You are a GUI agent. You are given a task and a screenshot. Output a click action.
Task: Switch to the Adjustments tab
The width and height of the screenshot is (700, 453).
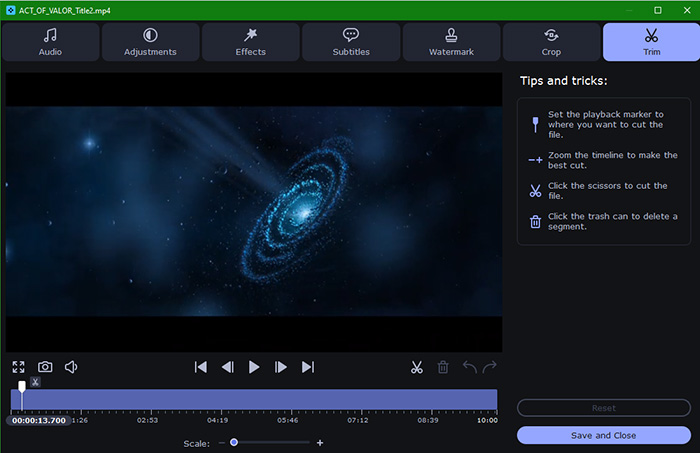(150, 42)
